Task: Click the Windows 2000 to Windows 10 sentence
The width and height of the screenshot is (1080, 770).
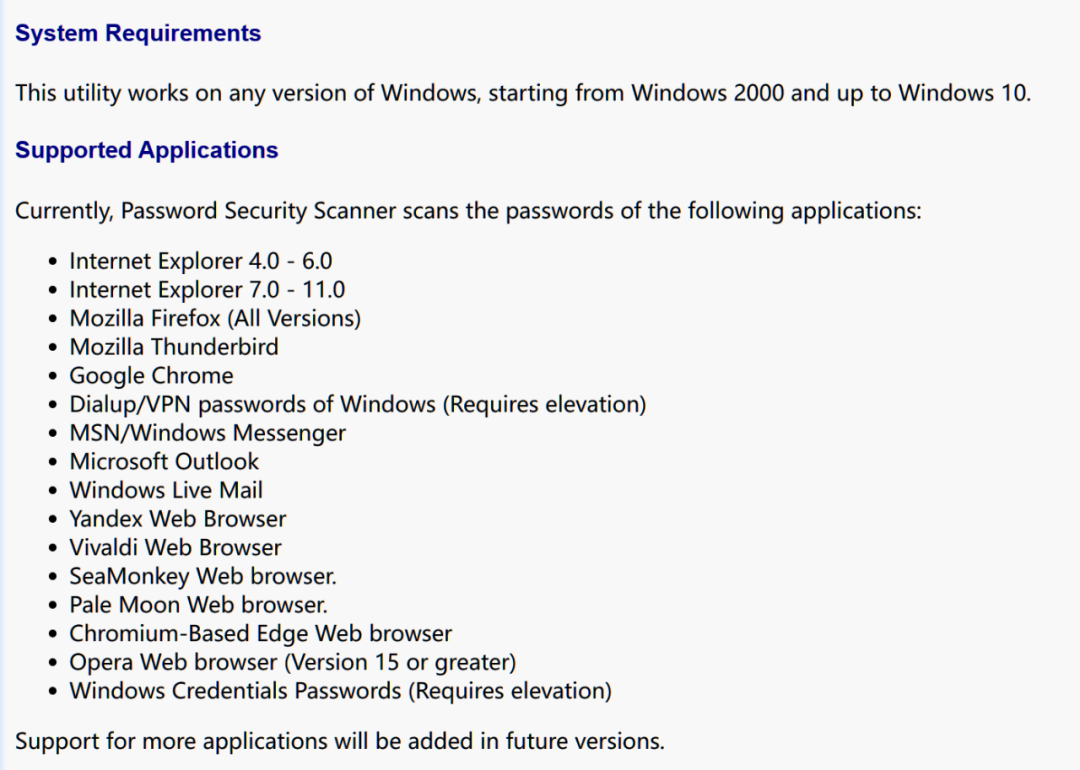Action: (x=522, y=93)
